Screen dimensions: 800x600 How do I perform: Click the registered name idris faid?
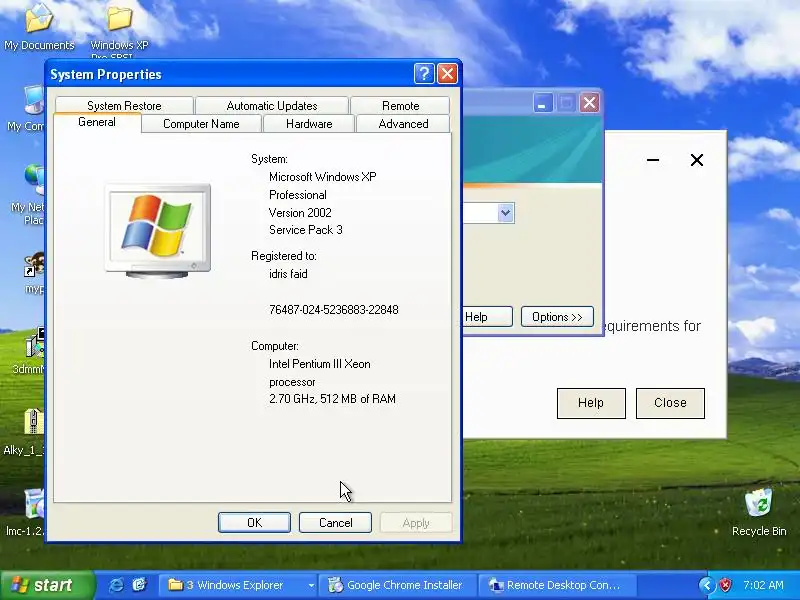(288, 274)
